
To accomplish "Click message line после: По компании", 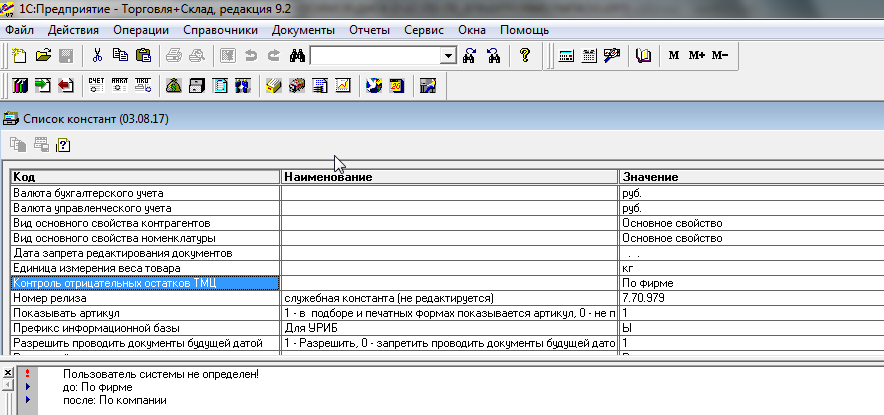I will coord(114,400).
